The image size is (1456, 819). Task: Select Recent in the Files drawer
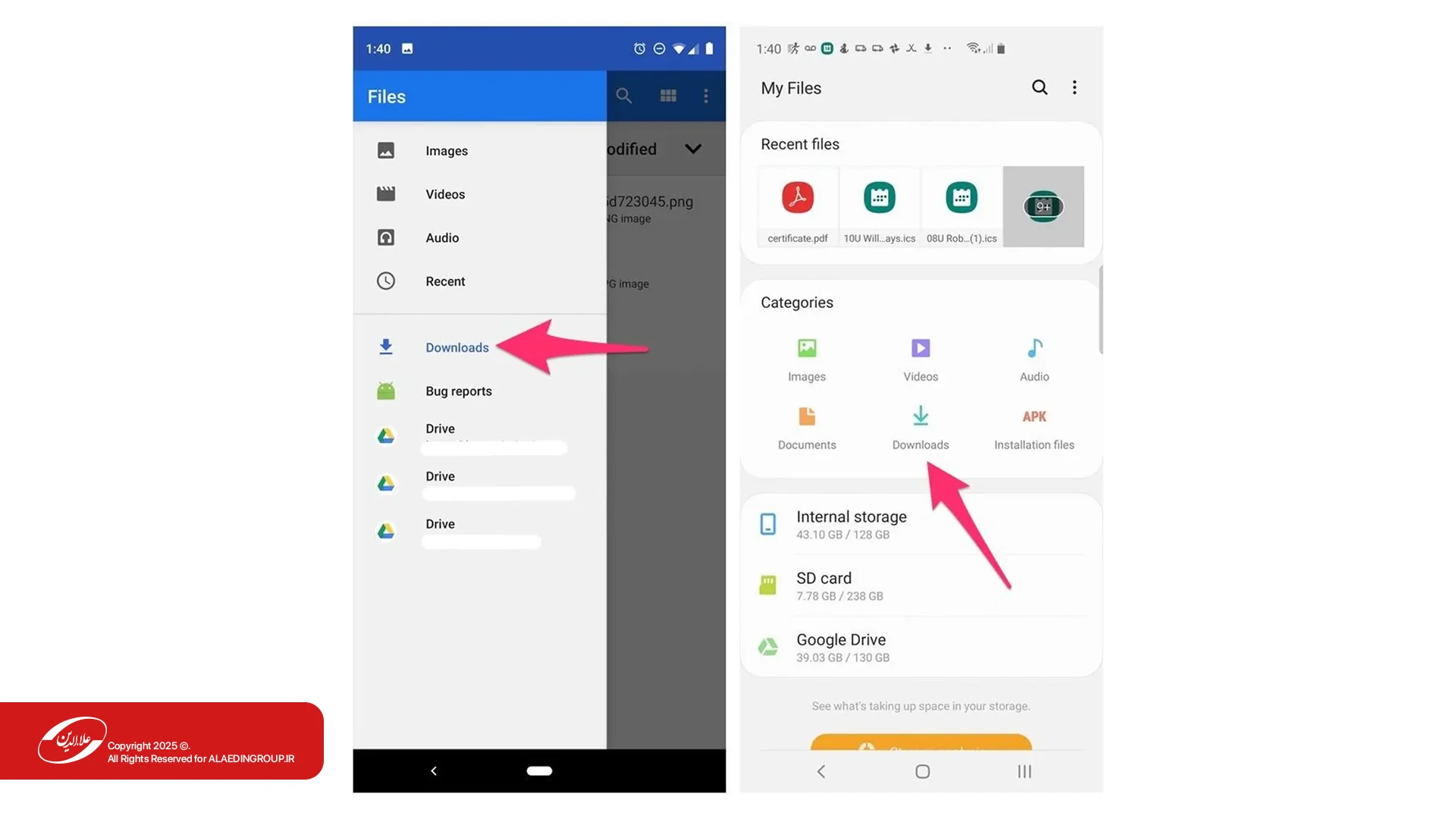coord(445,281)
